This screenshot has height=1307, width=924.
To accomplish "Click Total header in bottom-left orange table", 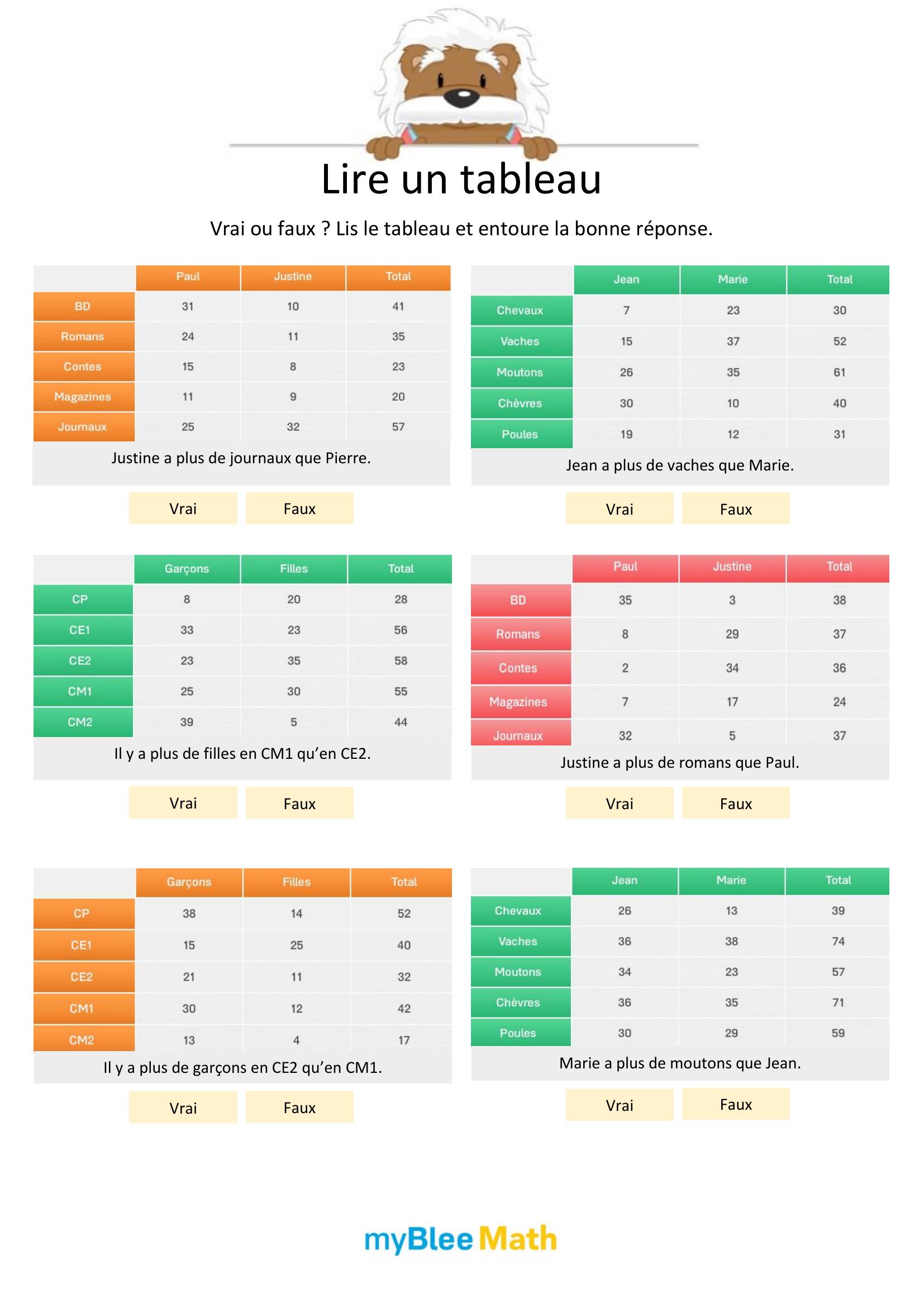I will [404, 882].
